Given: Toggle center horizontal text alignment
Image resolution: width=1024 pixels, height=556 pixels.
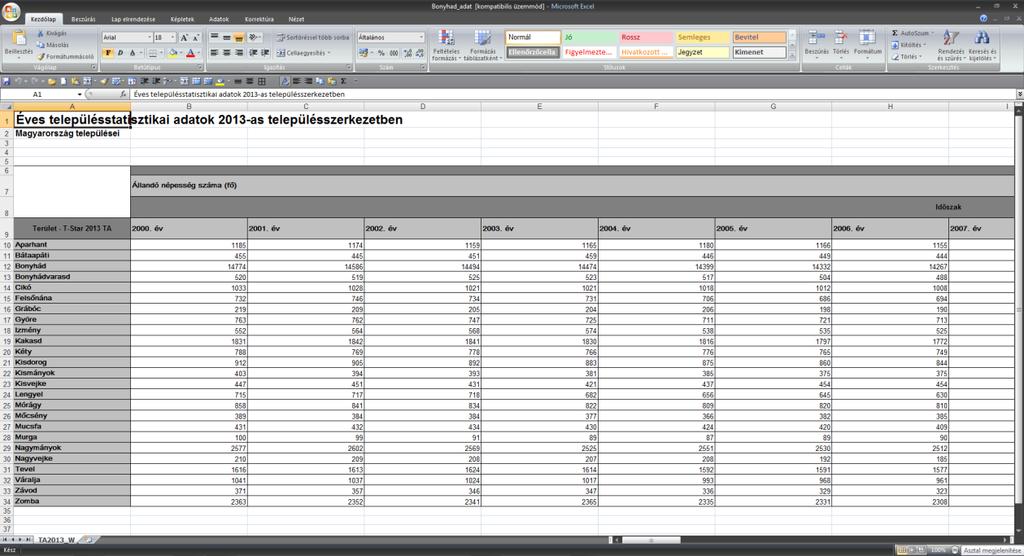Looking at the screenshot, I should pos(227,53).
